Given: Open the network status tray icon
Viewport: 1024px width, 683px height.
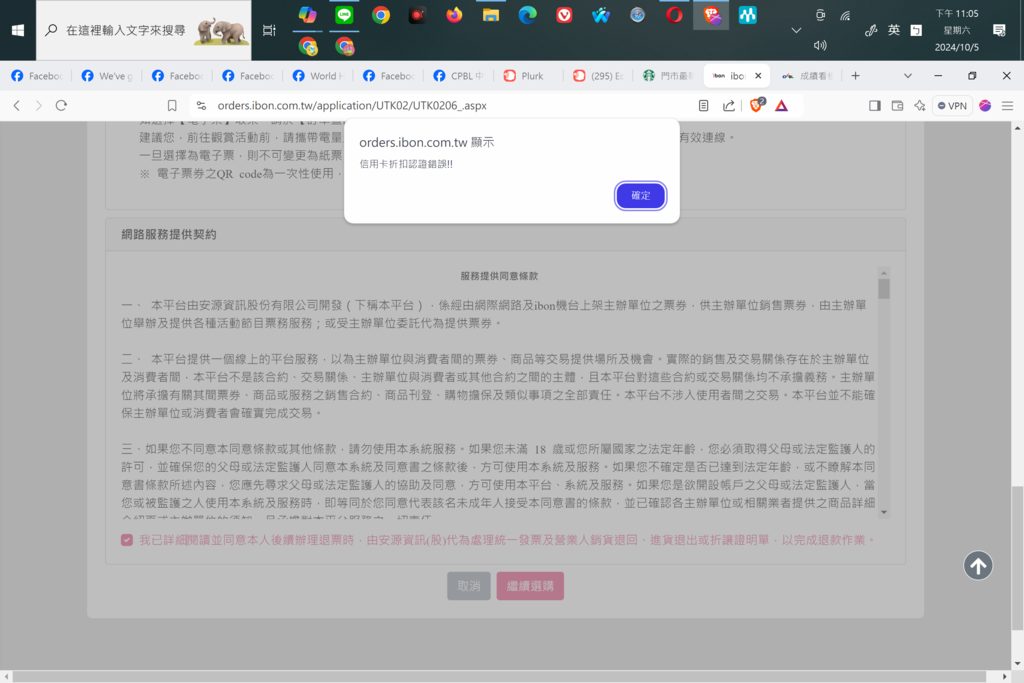Looking at the screenshot, I should click(x=845, y=15).
